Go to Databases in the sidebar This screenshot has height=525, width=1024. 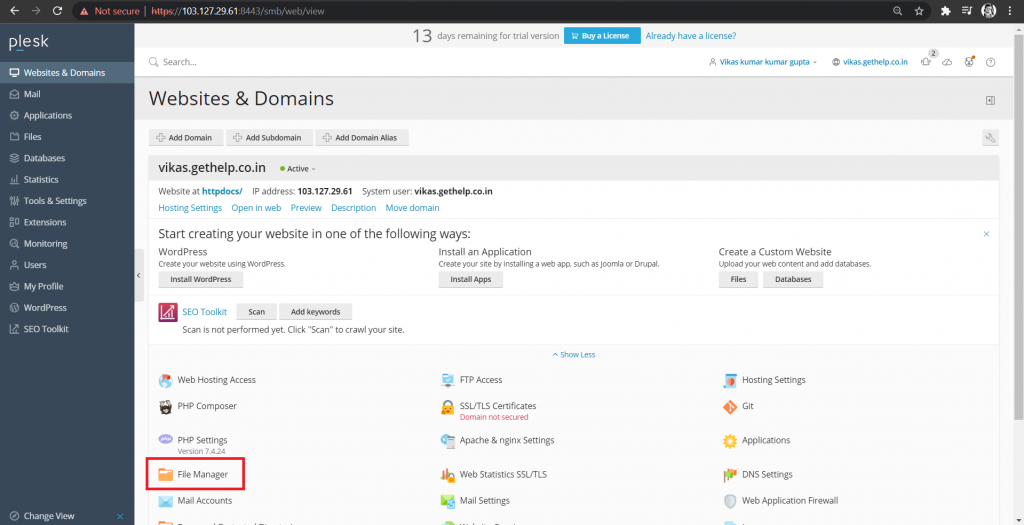tap(44, 158)
